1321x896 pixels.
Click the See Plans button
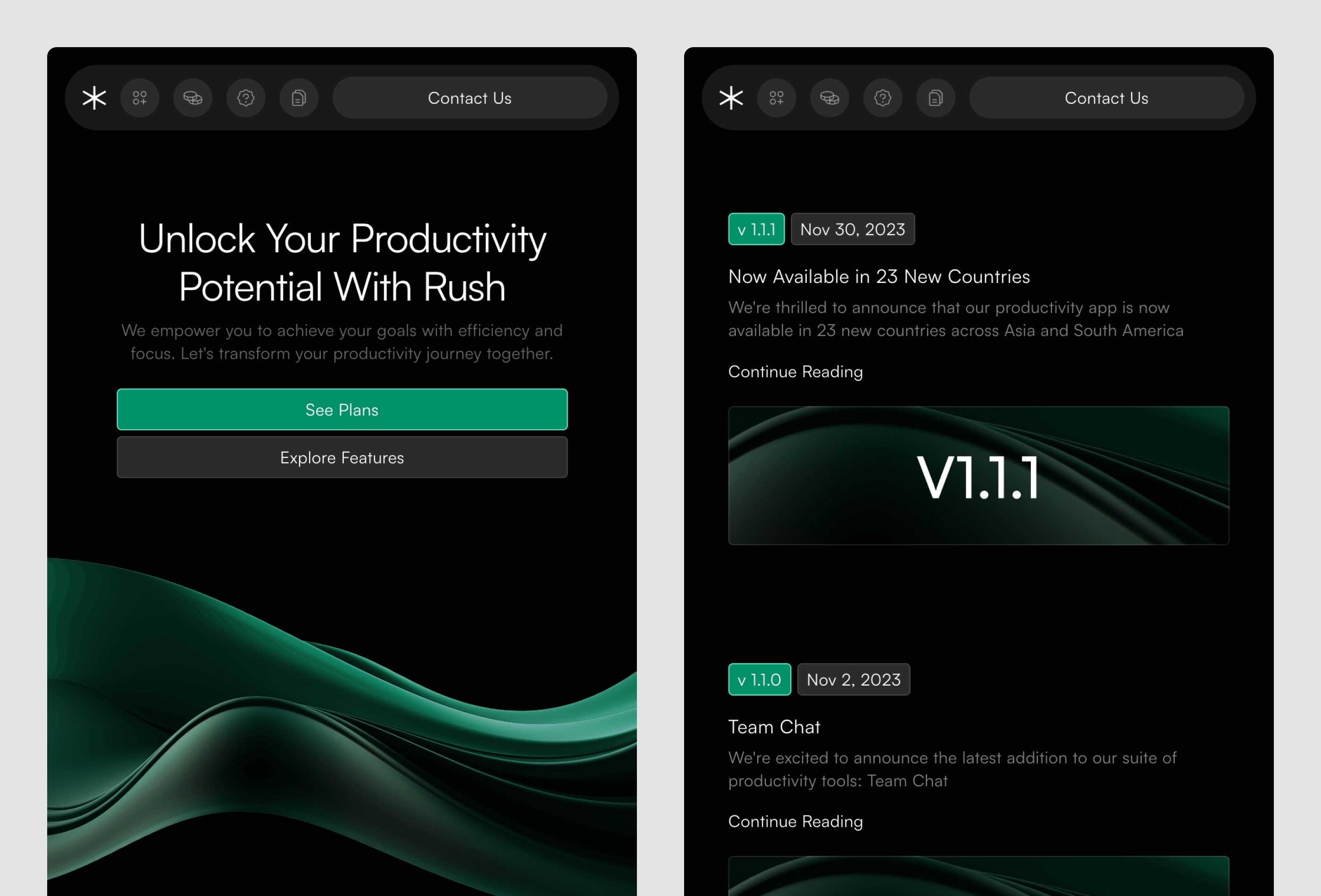coord(342,409)
